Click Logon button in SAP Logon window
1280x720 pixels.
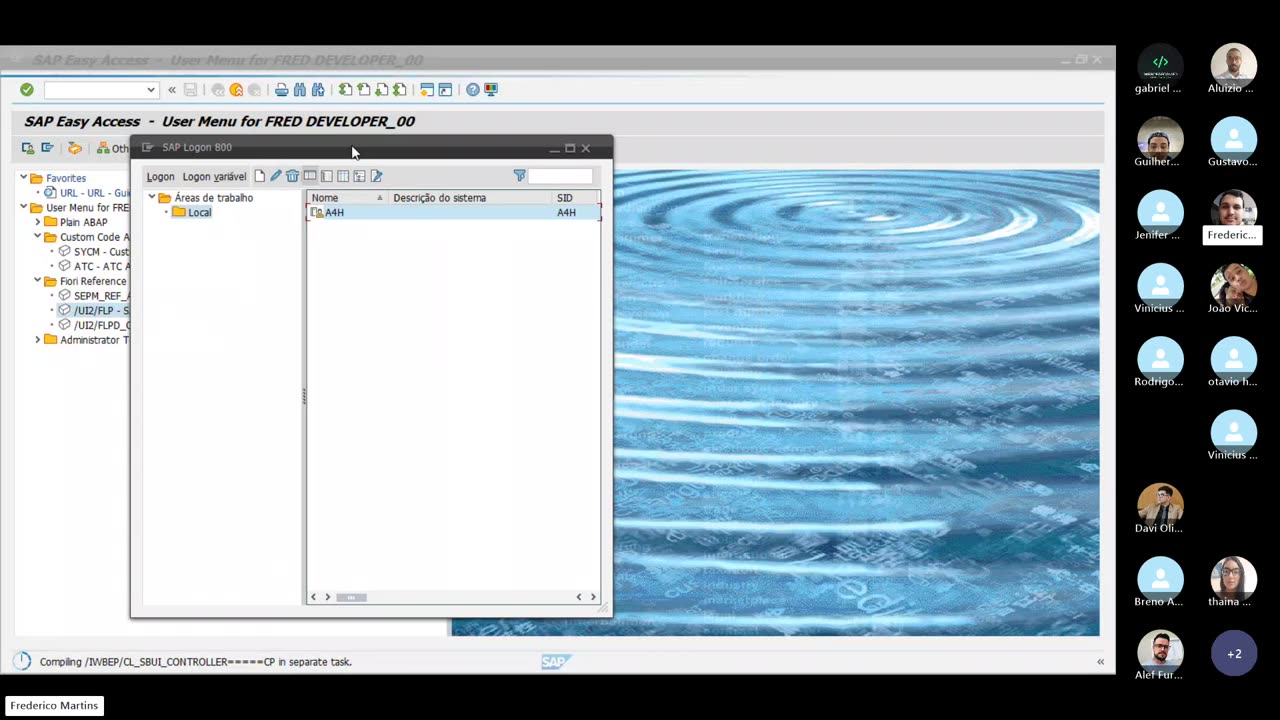pos(160,177)
